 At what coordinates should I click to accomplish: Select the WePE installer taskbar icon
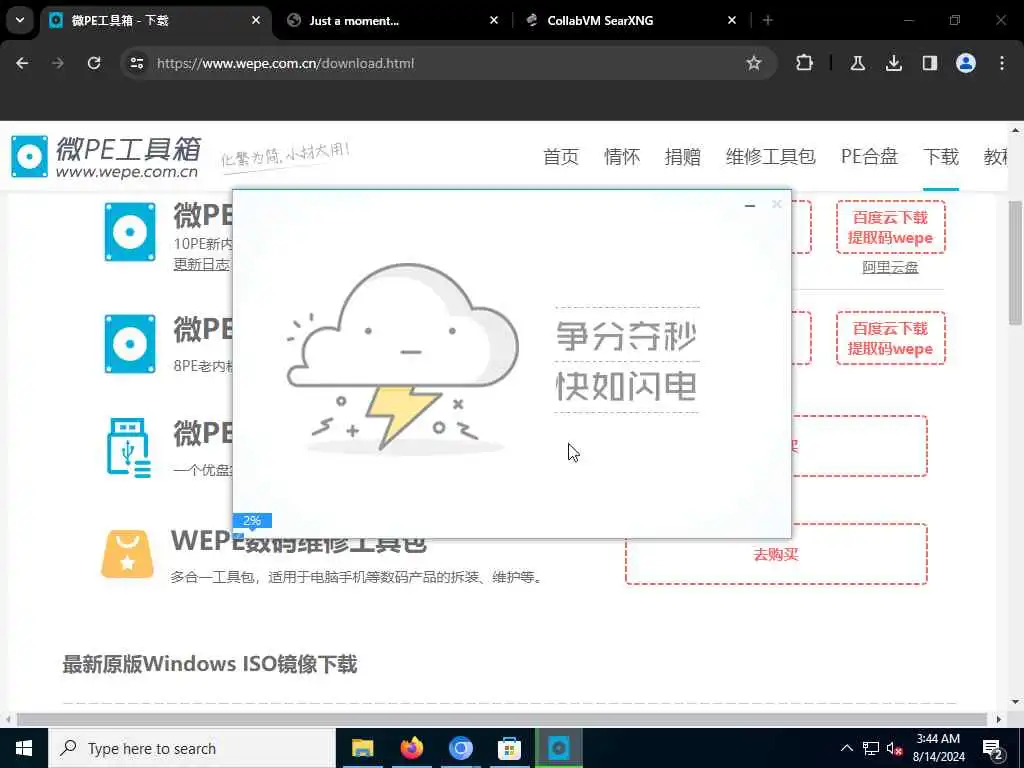[x=558, y=748]
